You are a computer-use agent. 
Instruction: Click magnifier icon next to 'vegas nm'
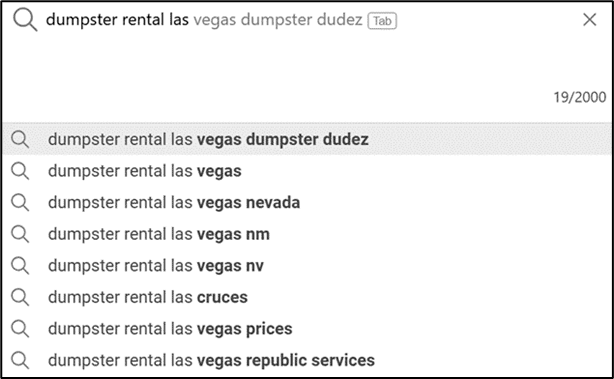(20, 234)
